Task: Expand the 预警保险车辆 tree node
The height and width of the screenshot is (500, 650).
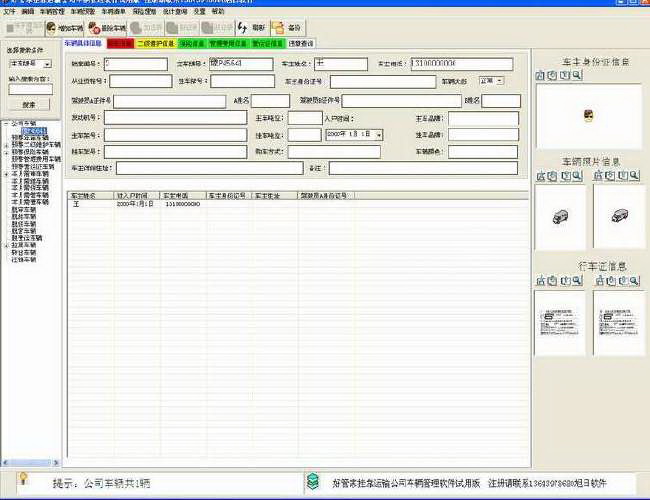Action: [6, 152]
